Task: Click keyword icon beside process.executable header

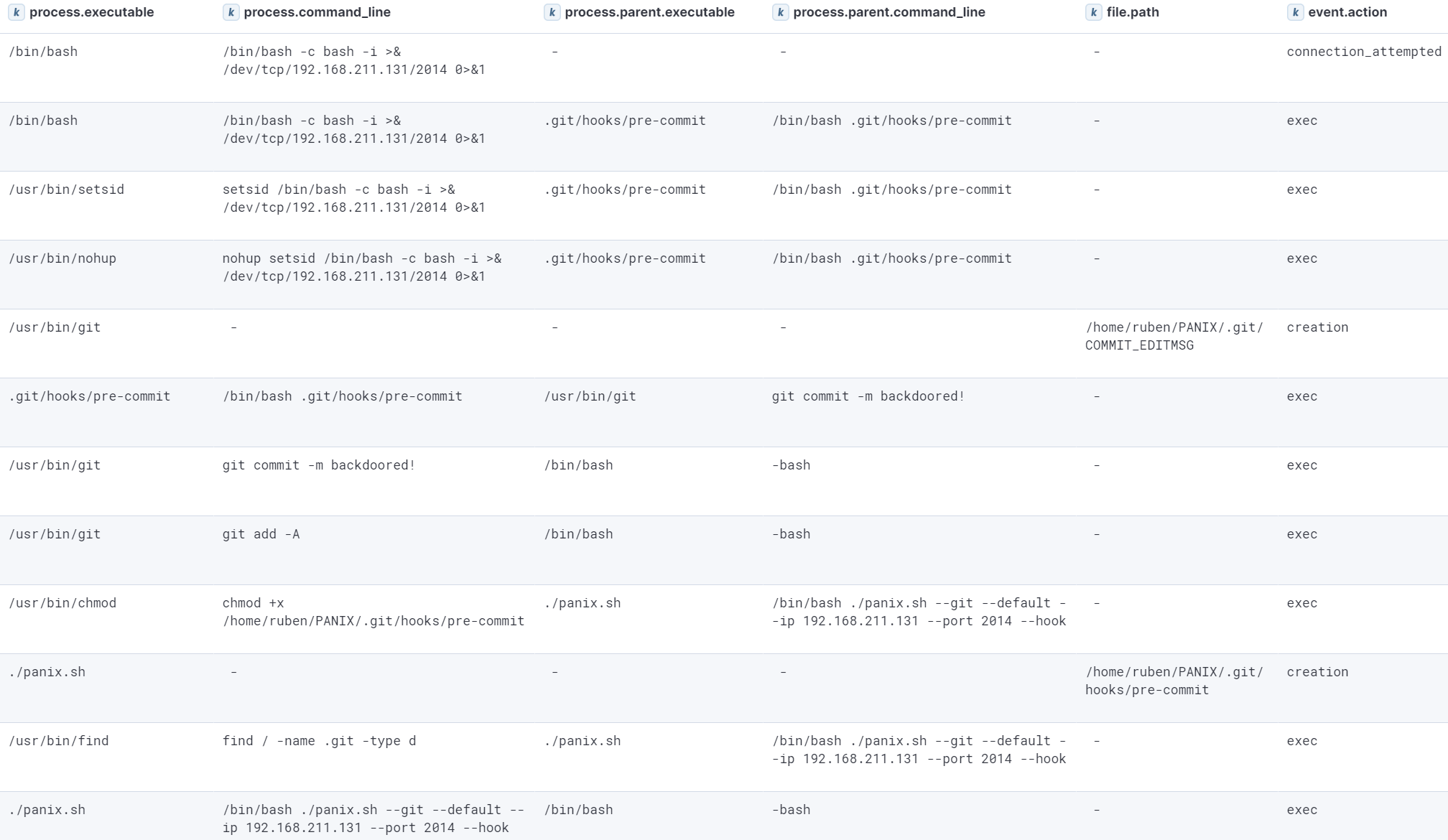Action: [17, 12]
